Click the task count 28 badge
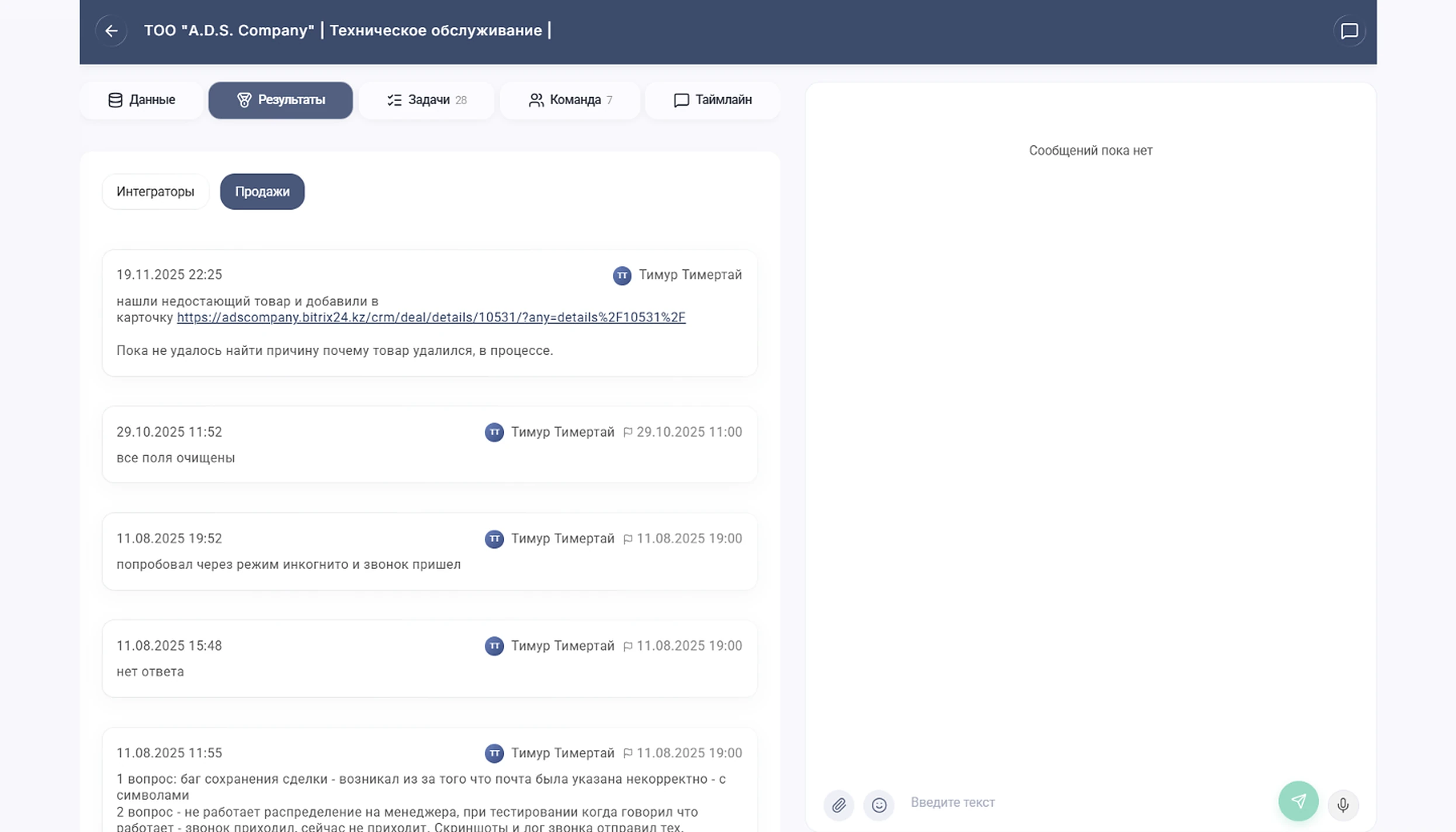1456x832 pixels. pyautogui.click(x=461, y=100)
